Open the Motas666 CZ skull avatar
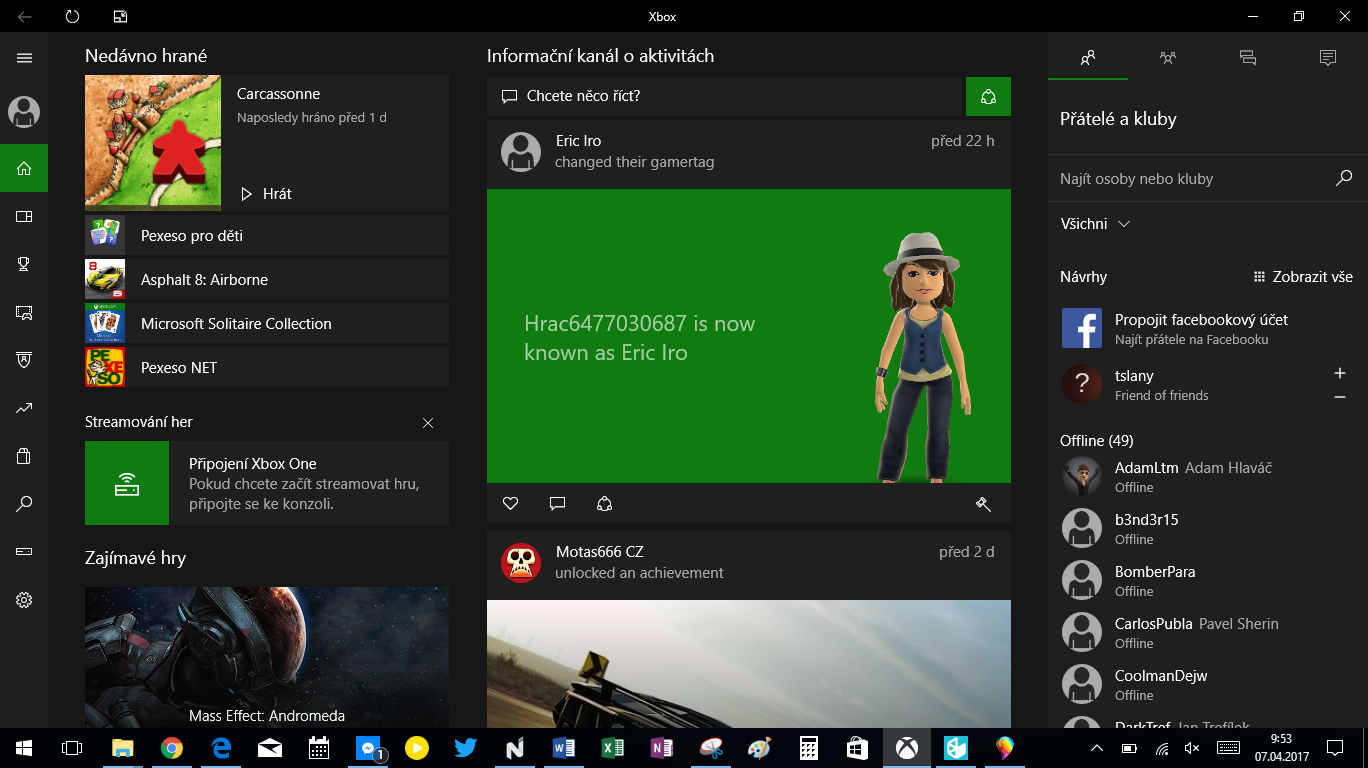Image resolution: width=1368 pixels, height=768 pixels. (x=521, y=562)
